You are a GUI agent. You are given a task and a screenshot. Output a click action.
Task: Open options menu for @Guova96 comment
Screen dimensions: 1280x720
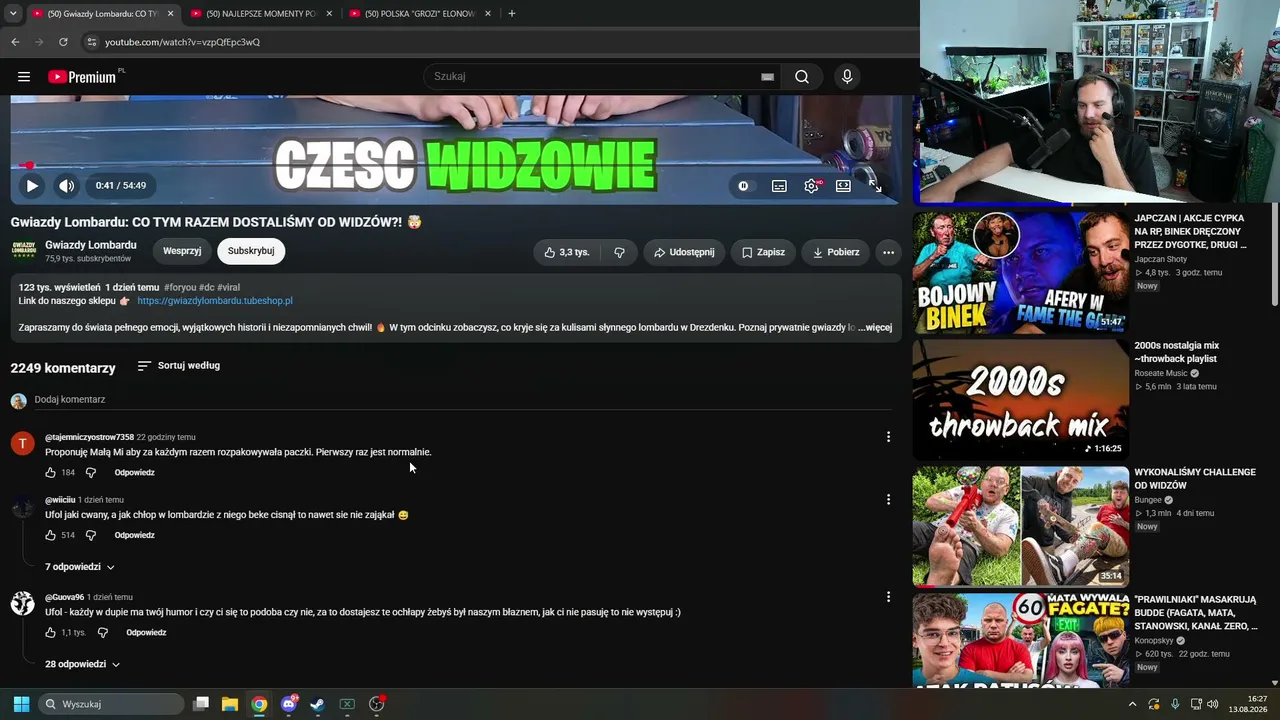(x=888, y=597)
